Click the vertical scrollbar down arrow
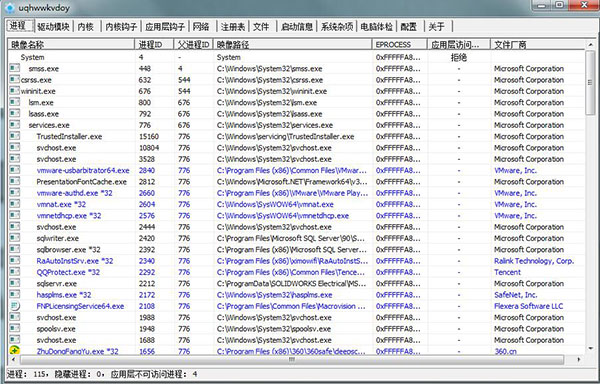600x384 pixels. 590,348
